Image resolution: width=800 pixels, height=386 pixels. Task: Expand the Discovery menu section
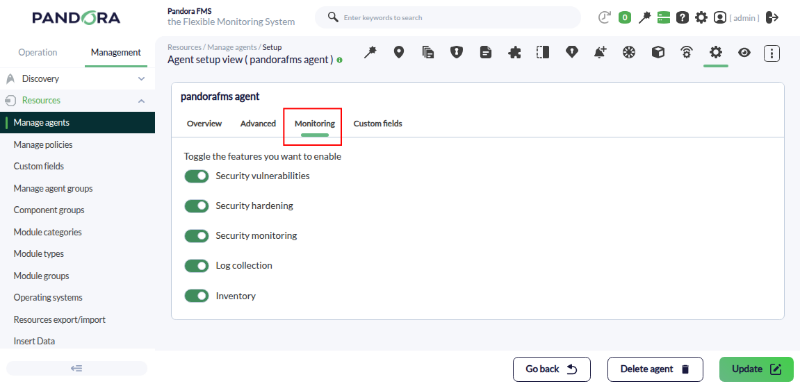tap(78, 79)
